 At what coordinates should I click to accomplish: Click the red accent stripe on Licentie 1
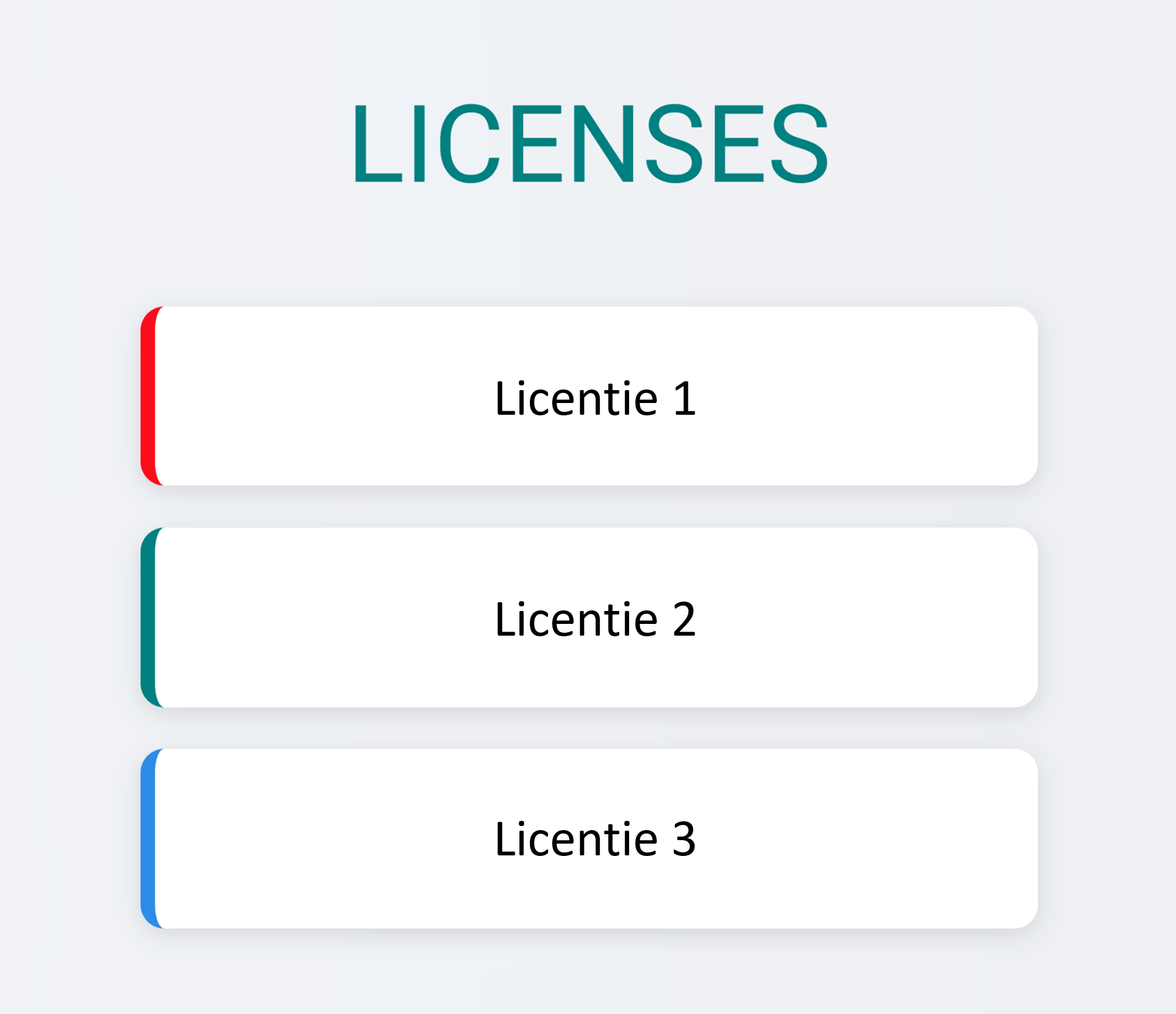pos(147,396)
